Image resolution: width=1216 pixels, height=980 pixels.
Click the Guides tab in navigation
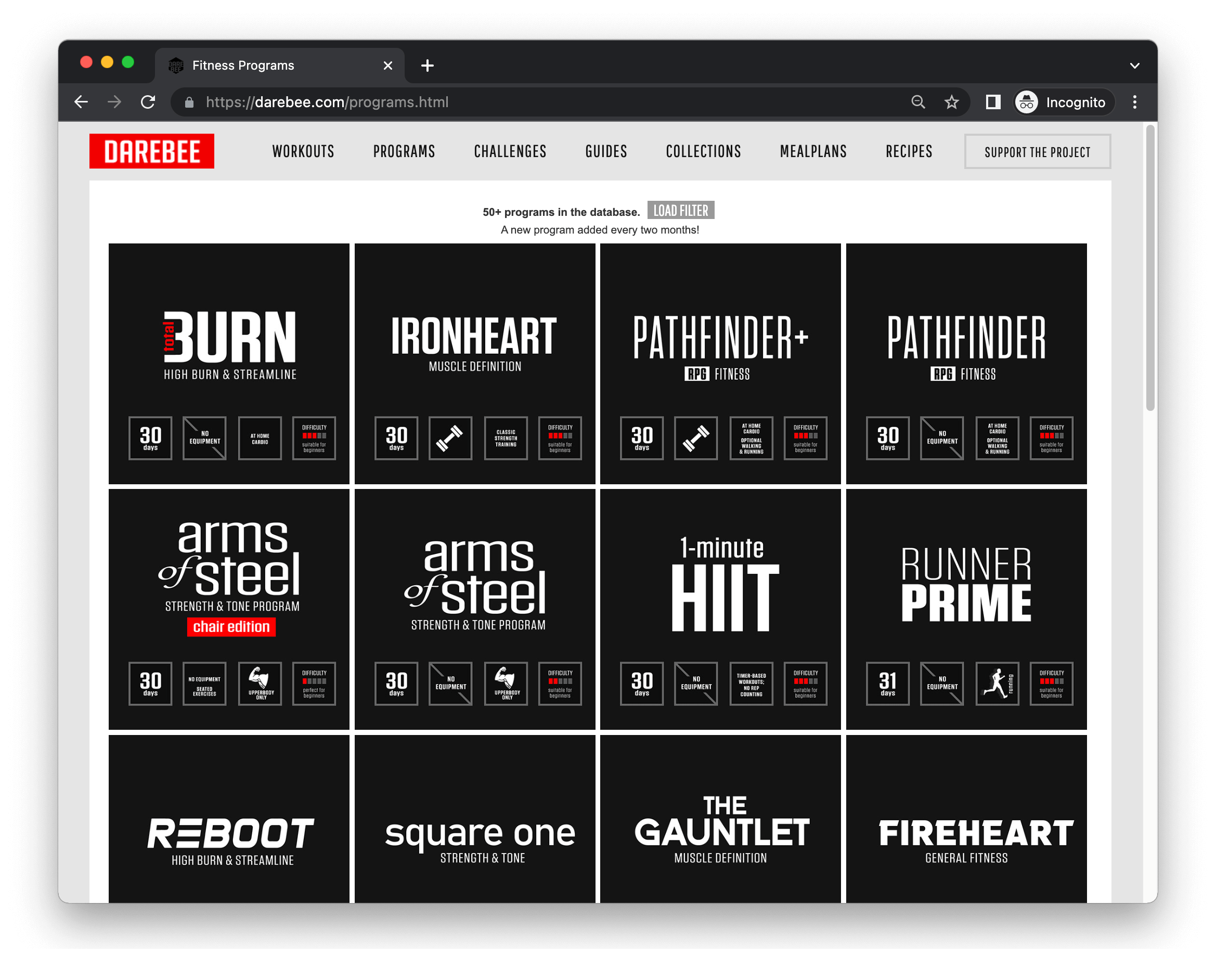click(x=605, y=153)
